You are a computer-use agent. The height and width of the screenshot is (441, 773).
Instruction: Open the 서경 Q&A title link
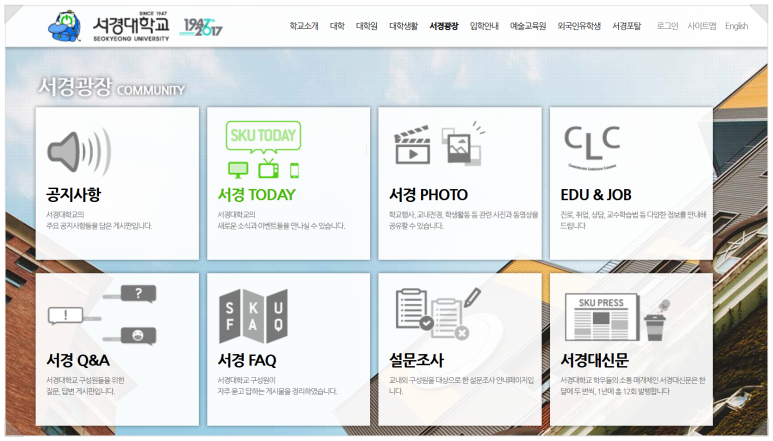point(78,360)
